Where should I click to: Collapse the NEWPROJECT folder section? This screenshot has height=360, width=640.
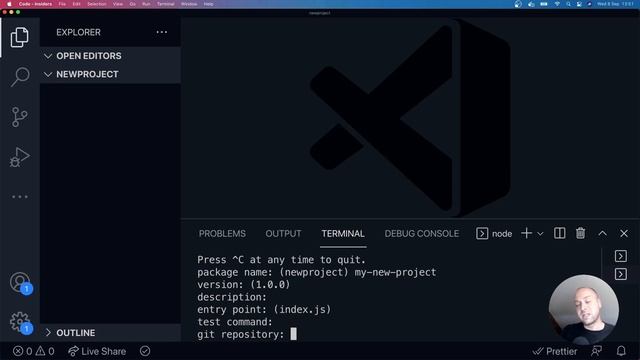110,74
